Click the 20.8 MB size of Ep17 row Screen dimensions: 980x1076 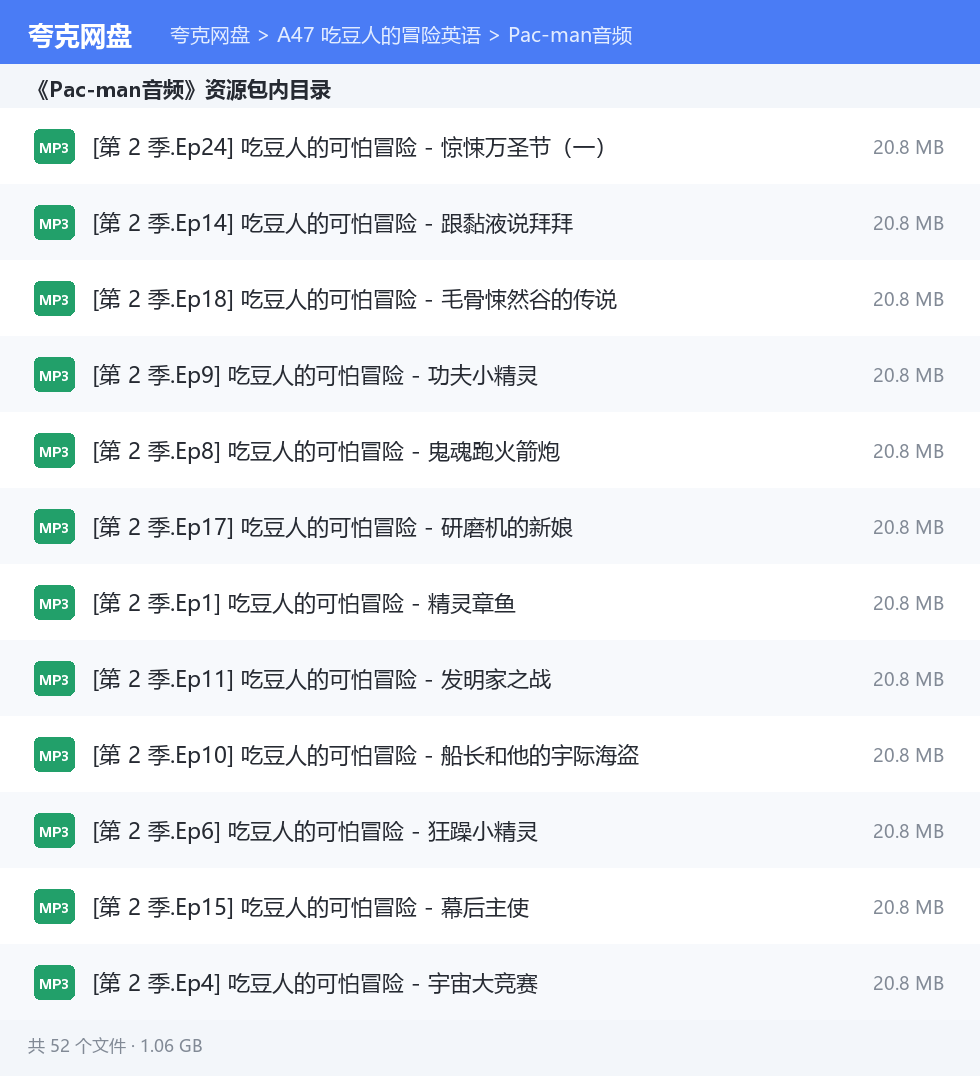908,527
